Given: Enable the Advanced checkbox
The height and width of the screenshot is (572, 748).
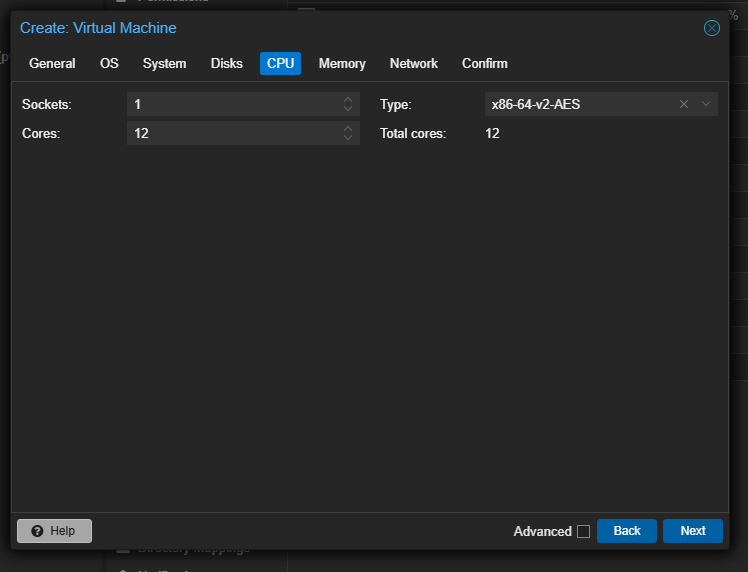Looking at the screenshot, I should (x=583, y=531).
